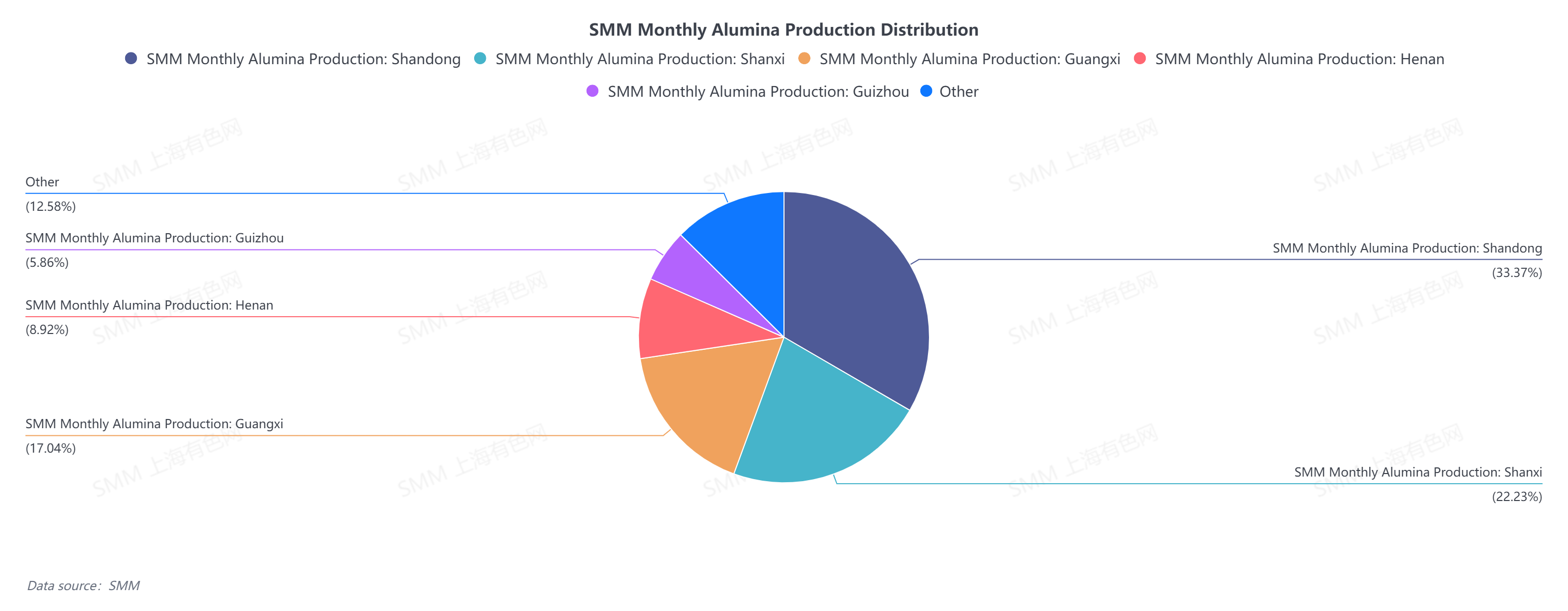
Task: Click the Shandong legend color dot
Action: coord(131,59)
